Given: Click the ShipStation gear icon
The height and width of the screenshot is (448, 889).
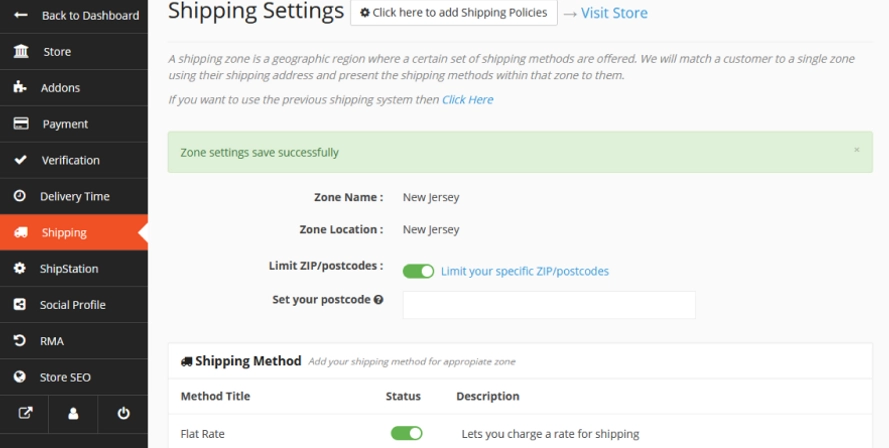Looking at the screenshot, I should 19,268.
